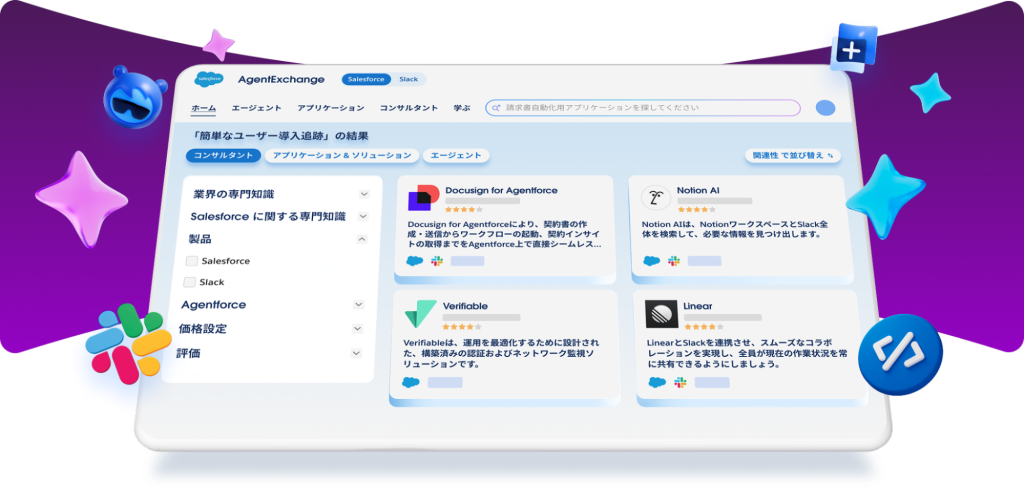The width and height of the screenshot is (1024, 503).
Task: Click the Docusign card description text
Action: click(x=504, y=234)
